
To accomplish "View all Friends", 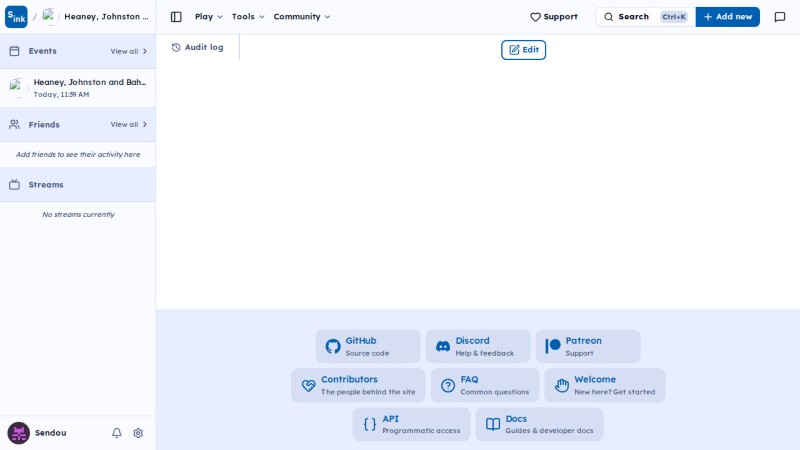I will coord(129,124).
